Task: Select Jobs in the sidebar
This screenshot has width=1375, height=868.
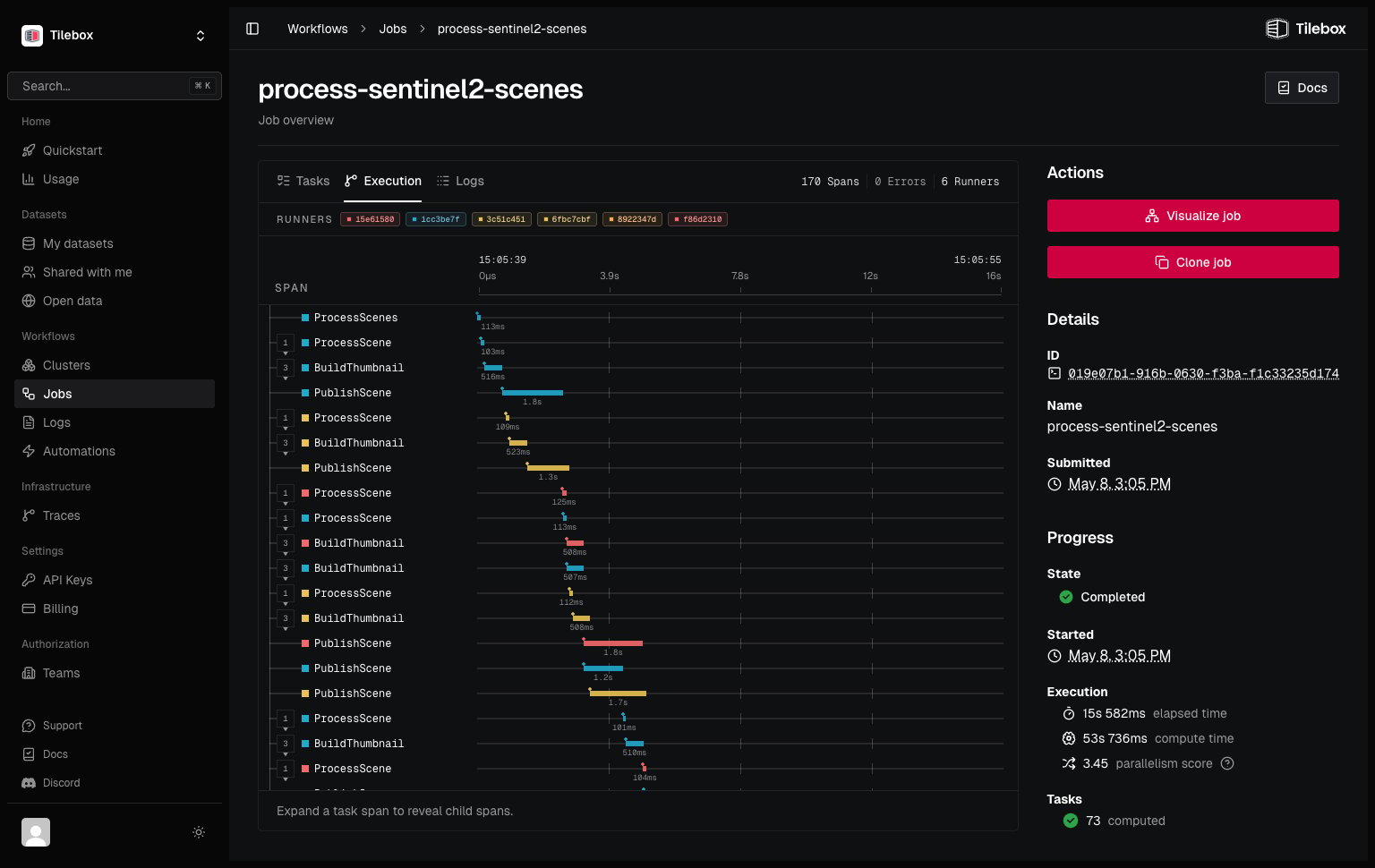Action: pyautogui.click(x=115, y=394)
